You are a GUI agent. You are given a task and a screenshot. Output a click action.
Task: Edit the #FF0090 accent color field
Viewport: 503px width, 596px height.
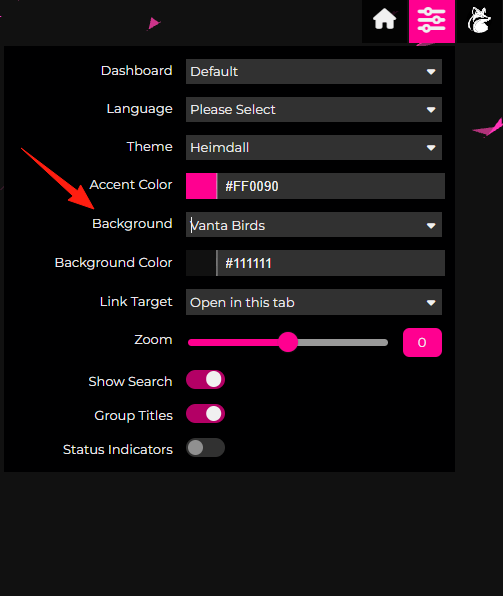tap(331, 186)
